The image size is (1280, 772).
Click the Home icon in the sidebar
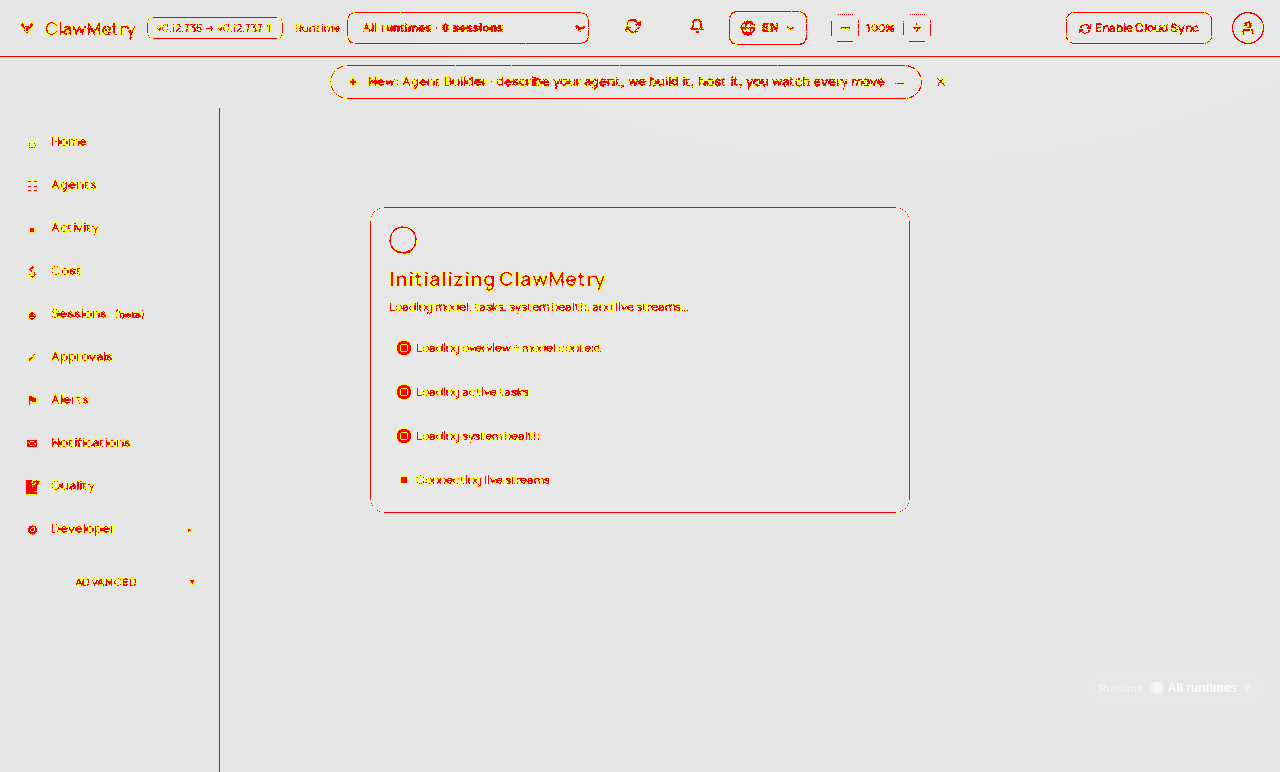pos(32,143)
